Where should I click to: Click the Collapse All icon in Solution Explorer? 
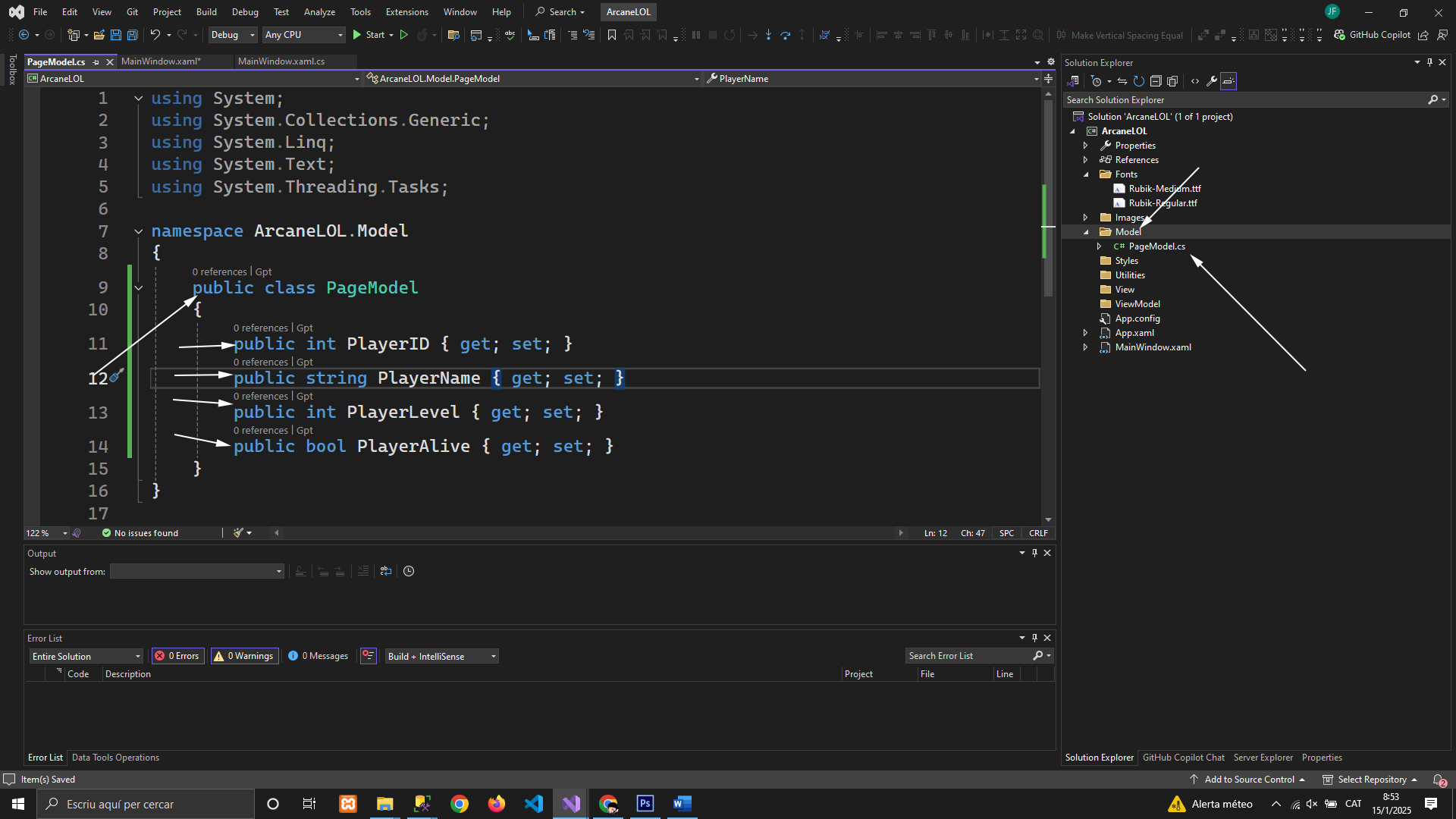tap(1156, 81)
